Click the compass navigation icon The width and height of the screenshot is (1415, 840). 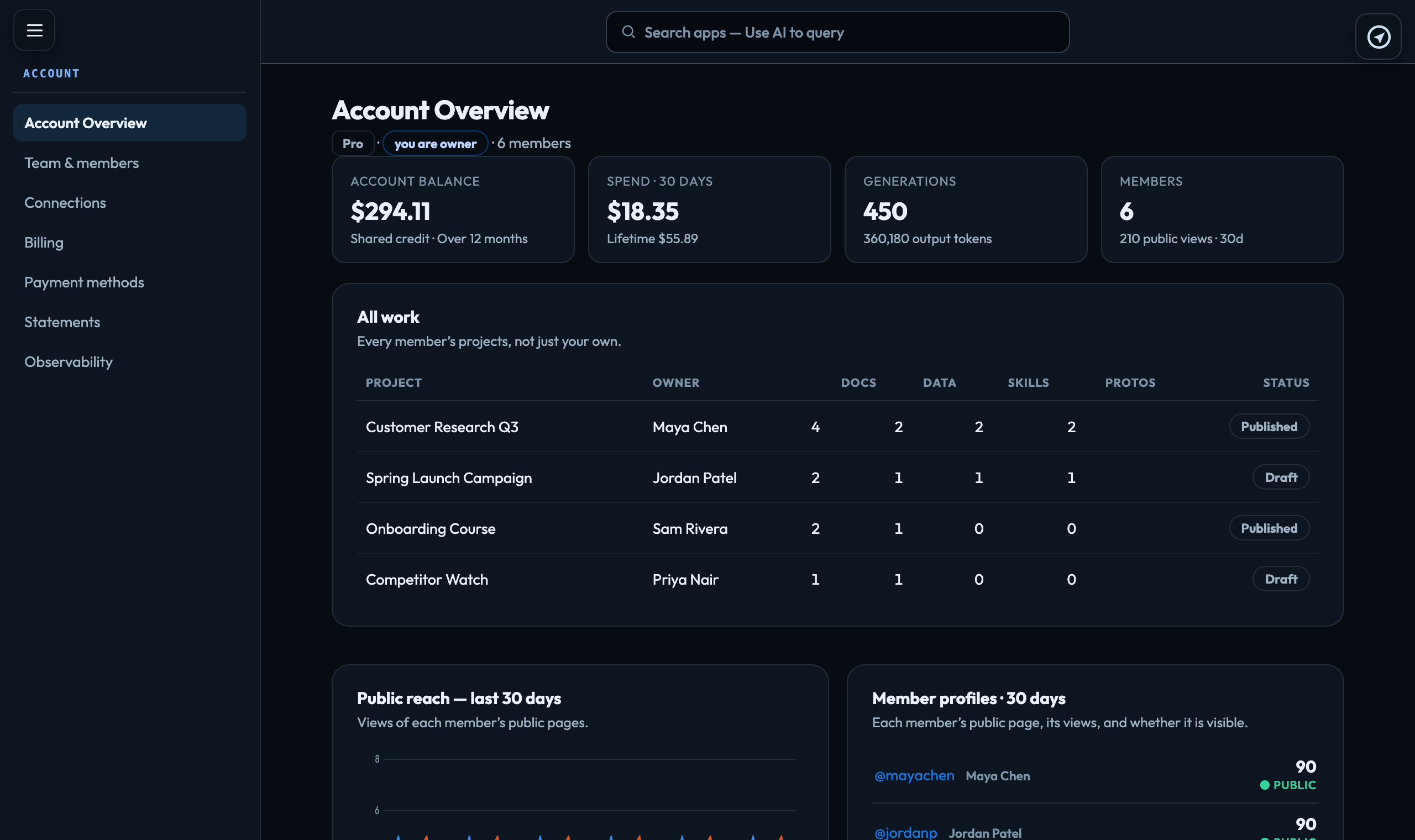(x=1378, y=37)
